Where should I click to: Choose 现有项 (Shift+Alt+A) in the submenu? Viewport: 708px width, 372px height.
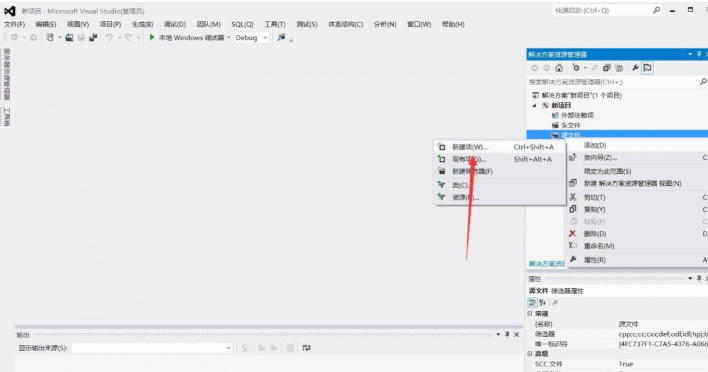click(x=500, y=159)
